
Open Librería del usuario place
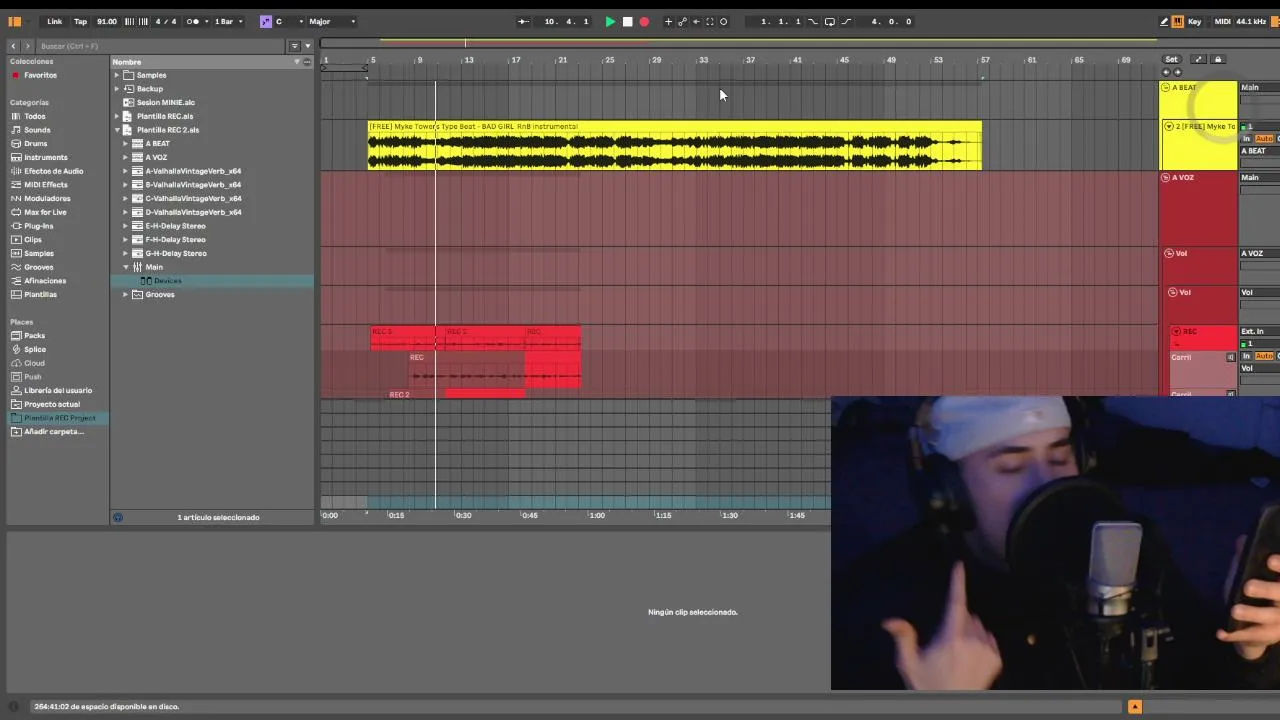57,390
